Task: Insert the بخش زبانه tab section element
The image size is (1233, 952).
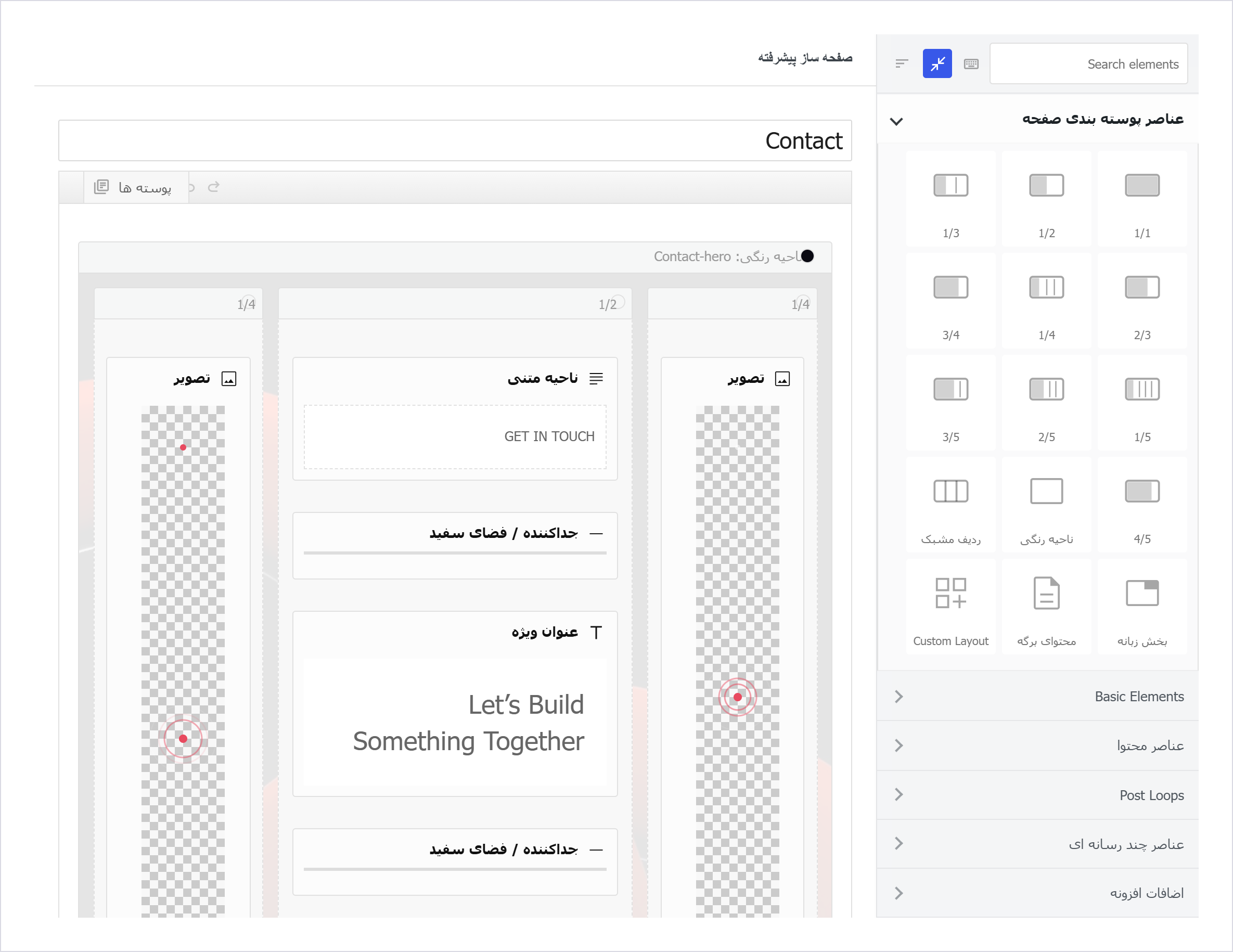Action: [x=1141, y=607]
